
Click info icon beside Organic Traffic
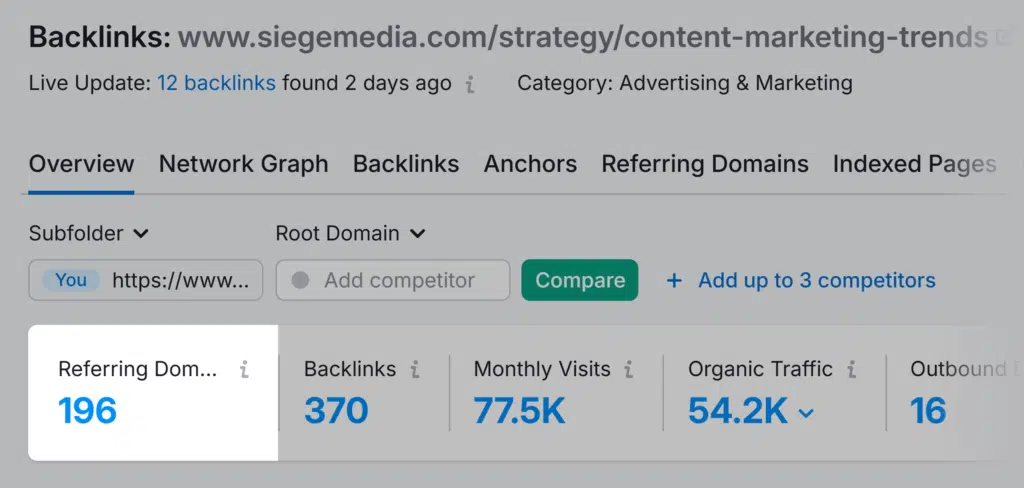851,370
